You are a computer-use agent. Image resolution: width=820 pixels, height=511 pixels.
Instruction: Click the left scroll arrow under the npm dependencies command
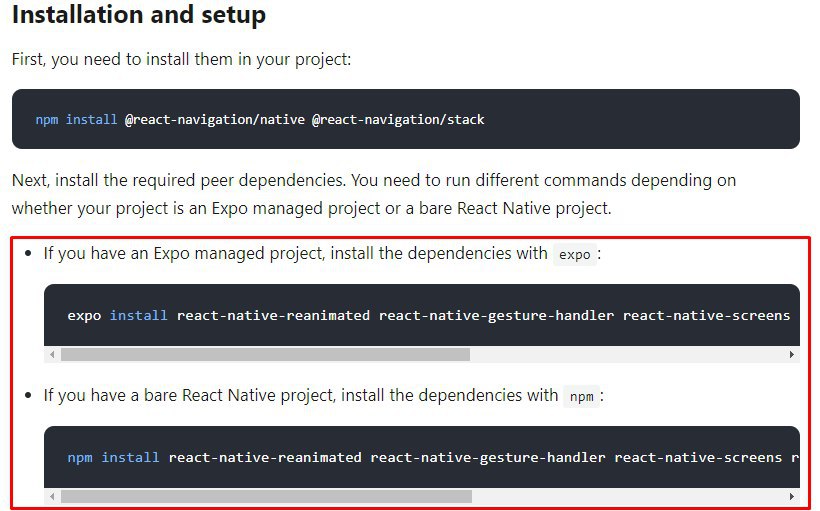click(x=52, y=496)
